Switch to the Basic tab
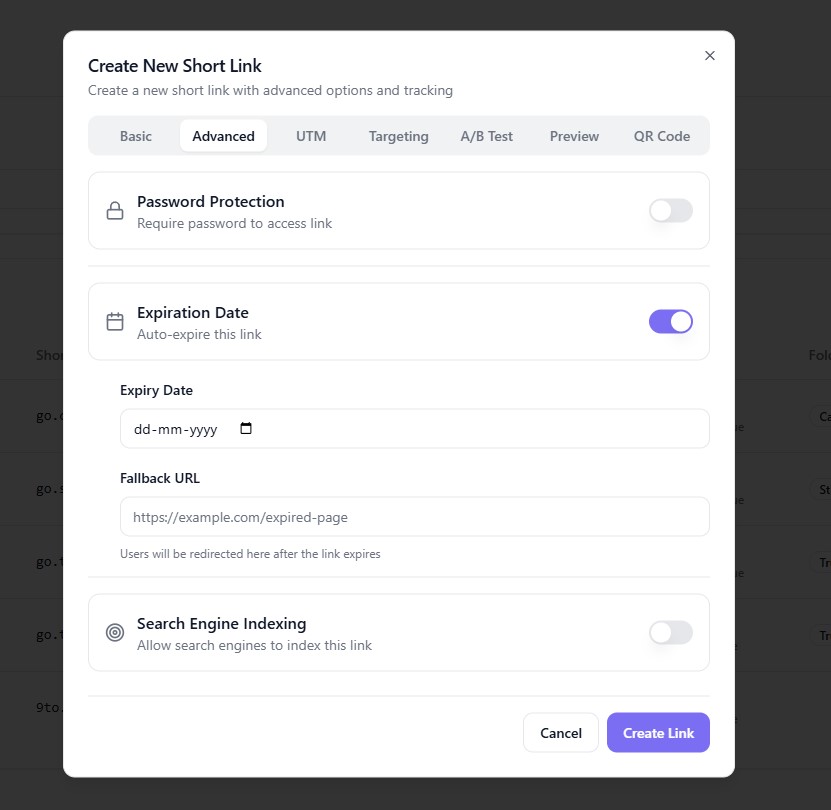 [x=136, y=136]
